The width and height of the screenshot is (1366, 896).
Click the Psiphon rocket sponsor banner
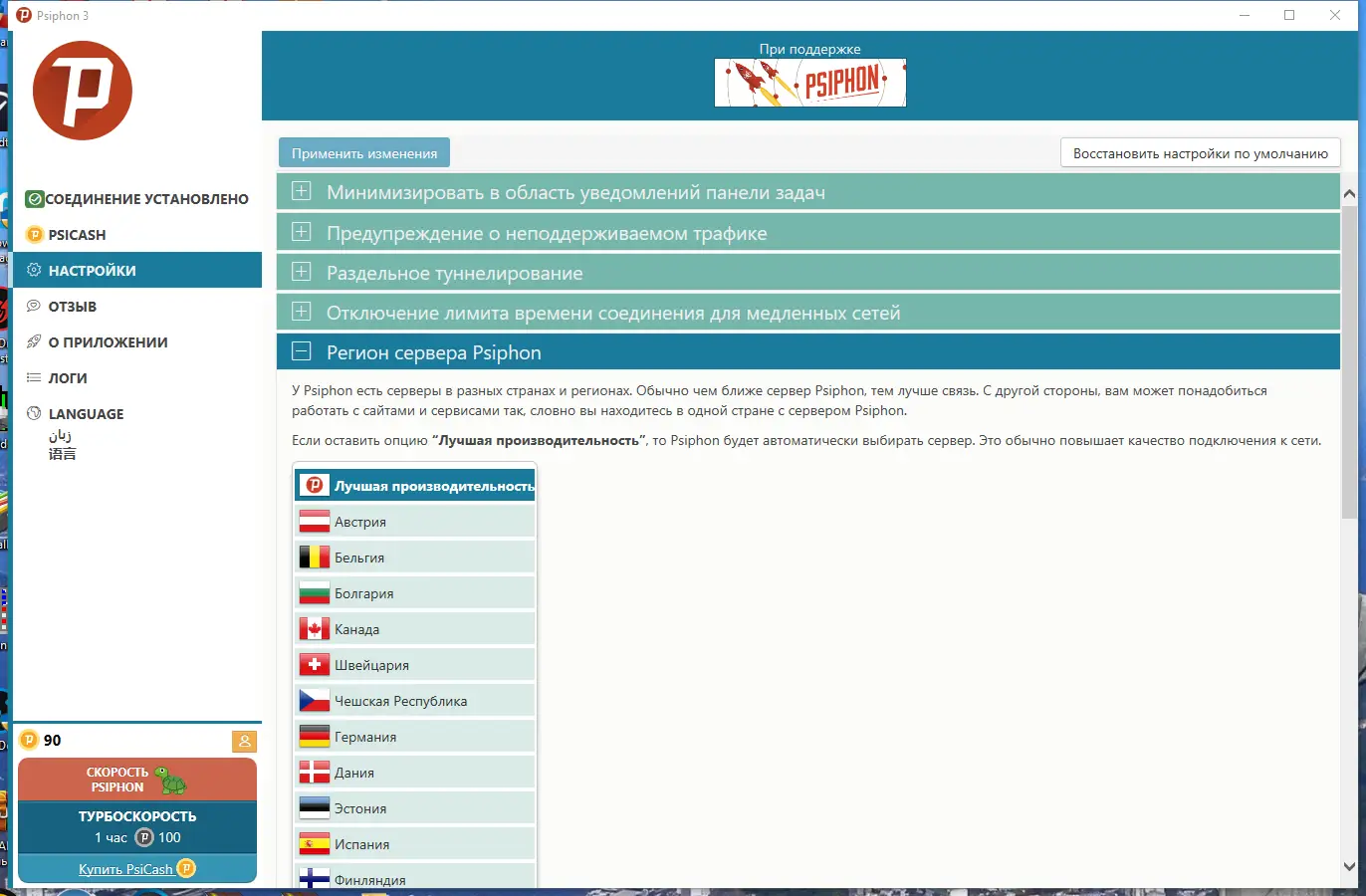(810, 83)
